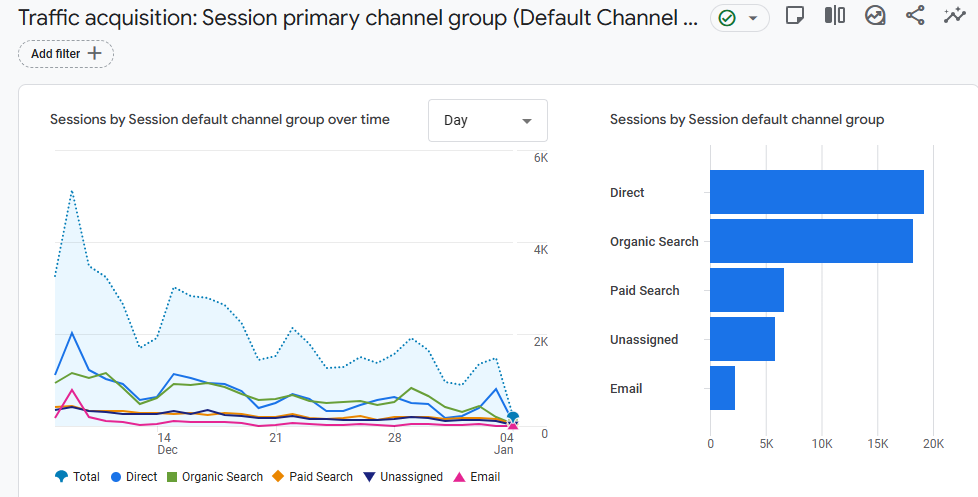This screenshot has width=978, height=497.
Task: Click the compare view columns icon
Action: 835,16
